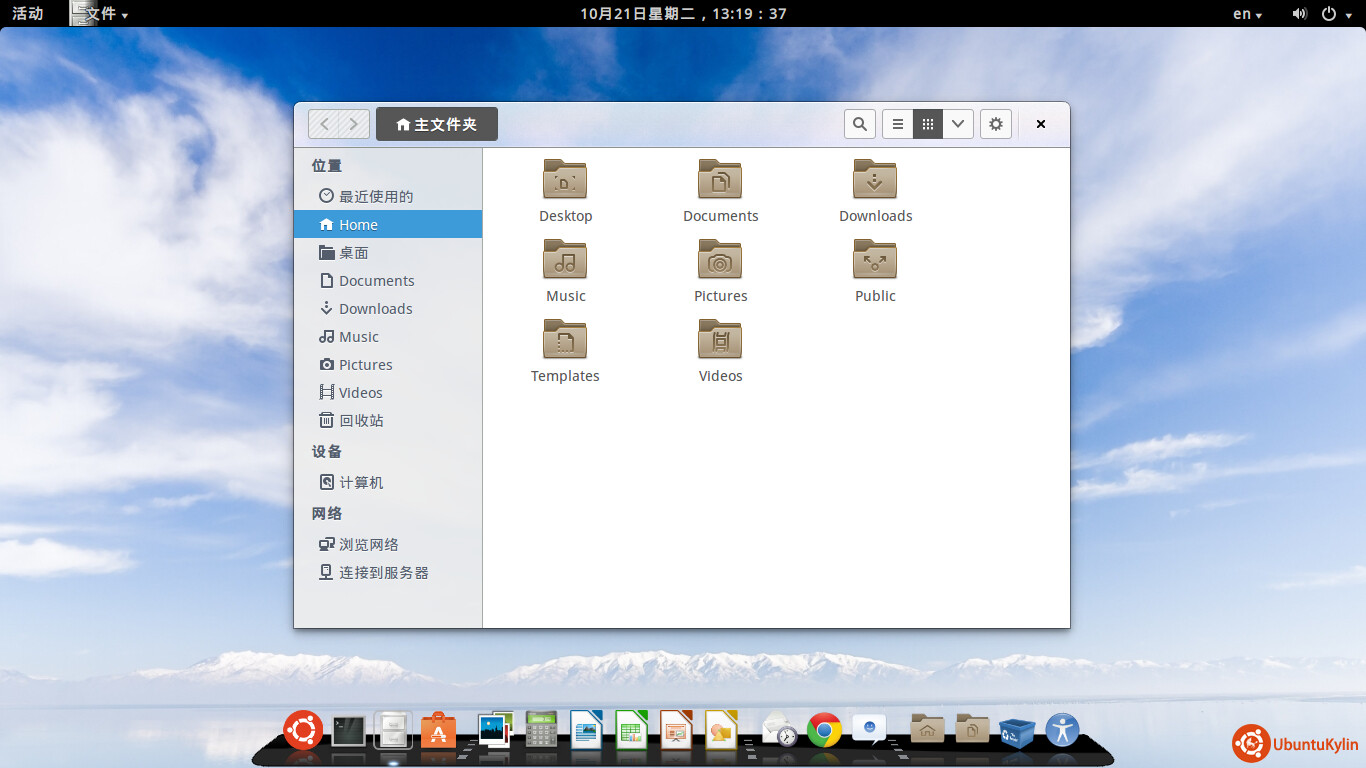
Task: Launch Chrome from the dock
Action: 824,731
